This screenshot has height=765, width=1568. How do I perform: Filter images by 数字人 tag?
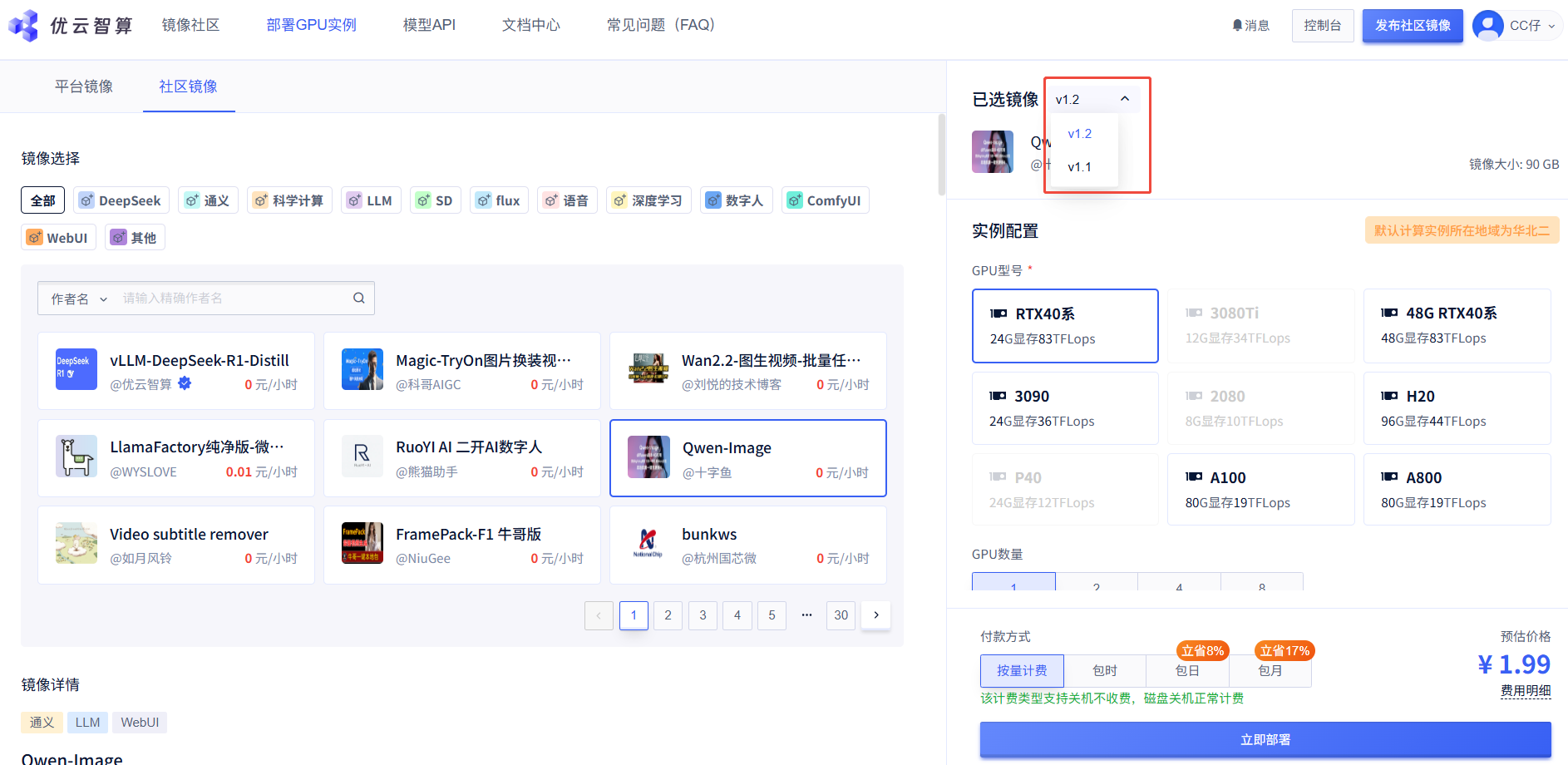[737, 200]
